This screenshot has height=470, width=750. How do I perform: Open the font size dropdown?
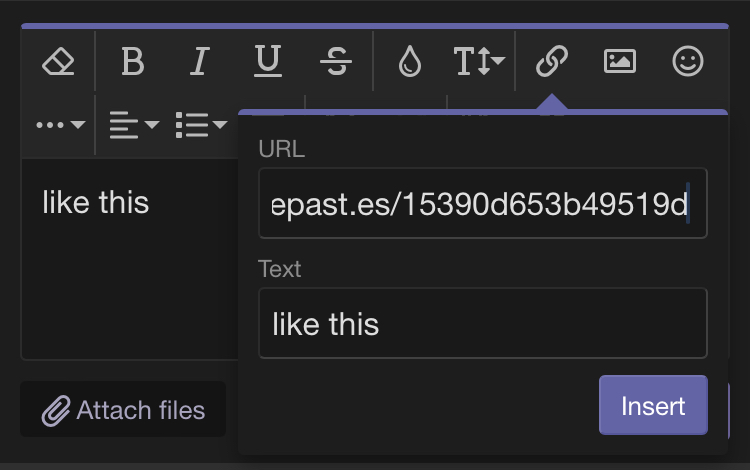(479, 61)
